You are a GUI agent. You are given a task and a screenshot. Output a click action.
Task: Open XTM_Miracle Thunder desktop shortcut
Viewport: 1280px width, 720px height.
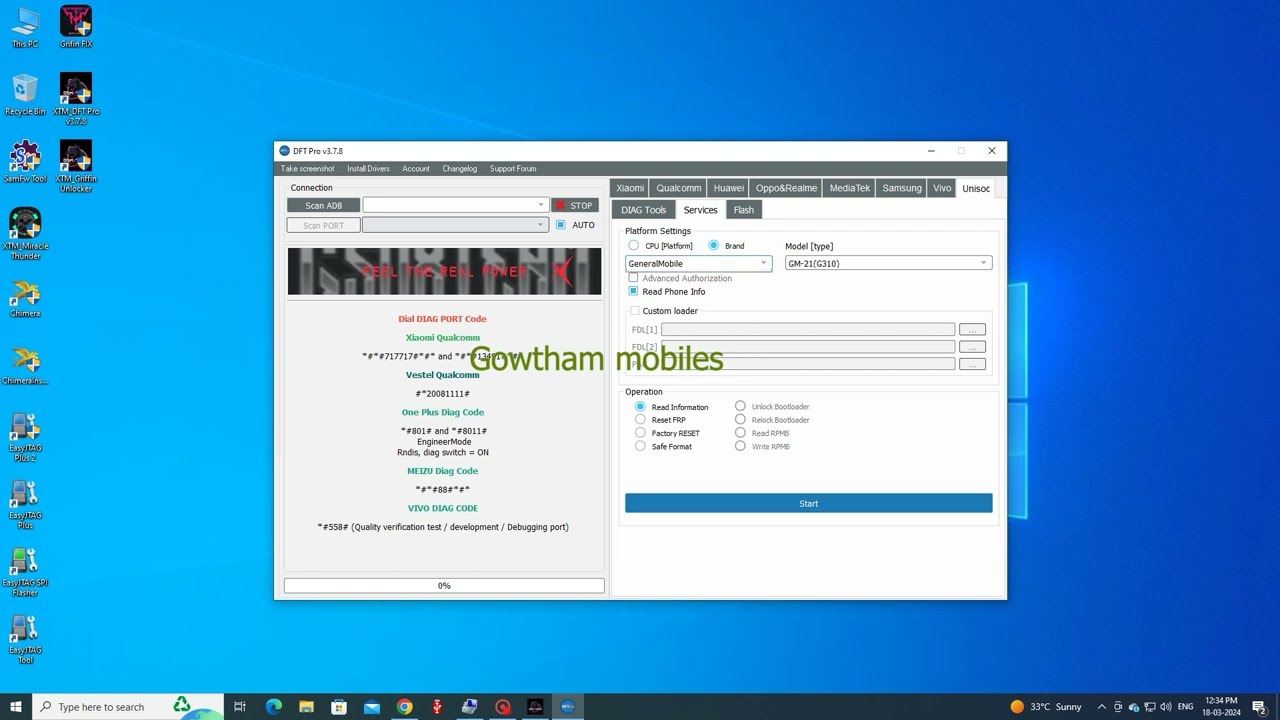25,233
